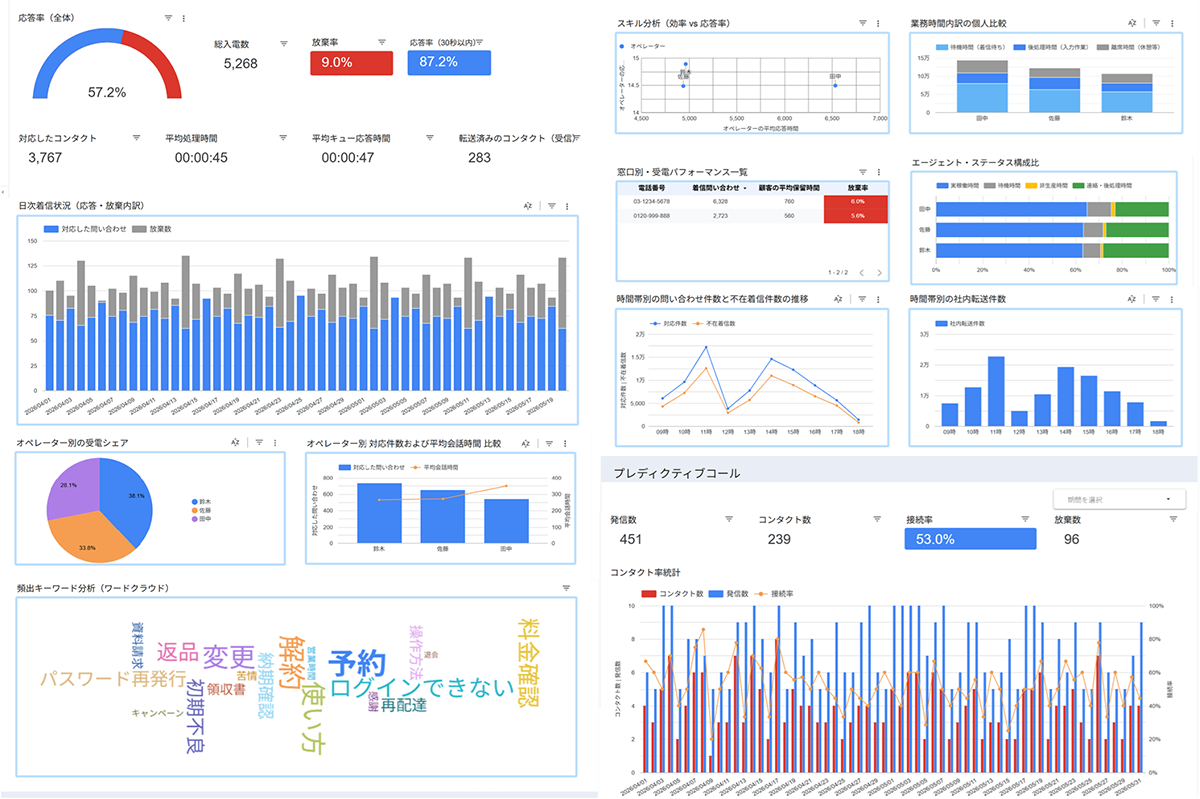Select table cell 0120-999-888
1200x799 pixels.
click(652, 215)
